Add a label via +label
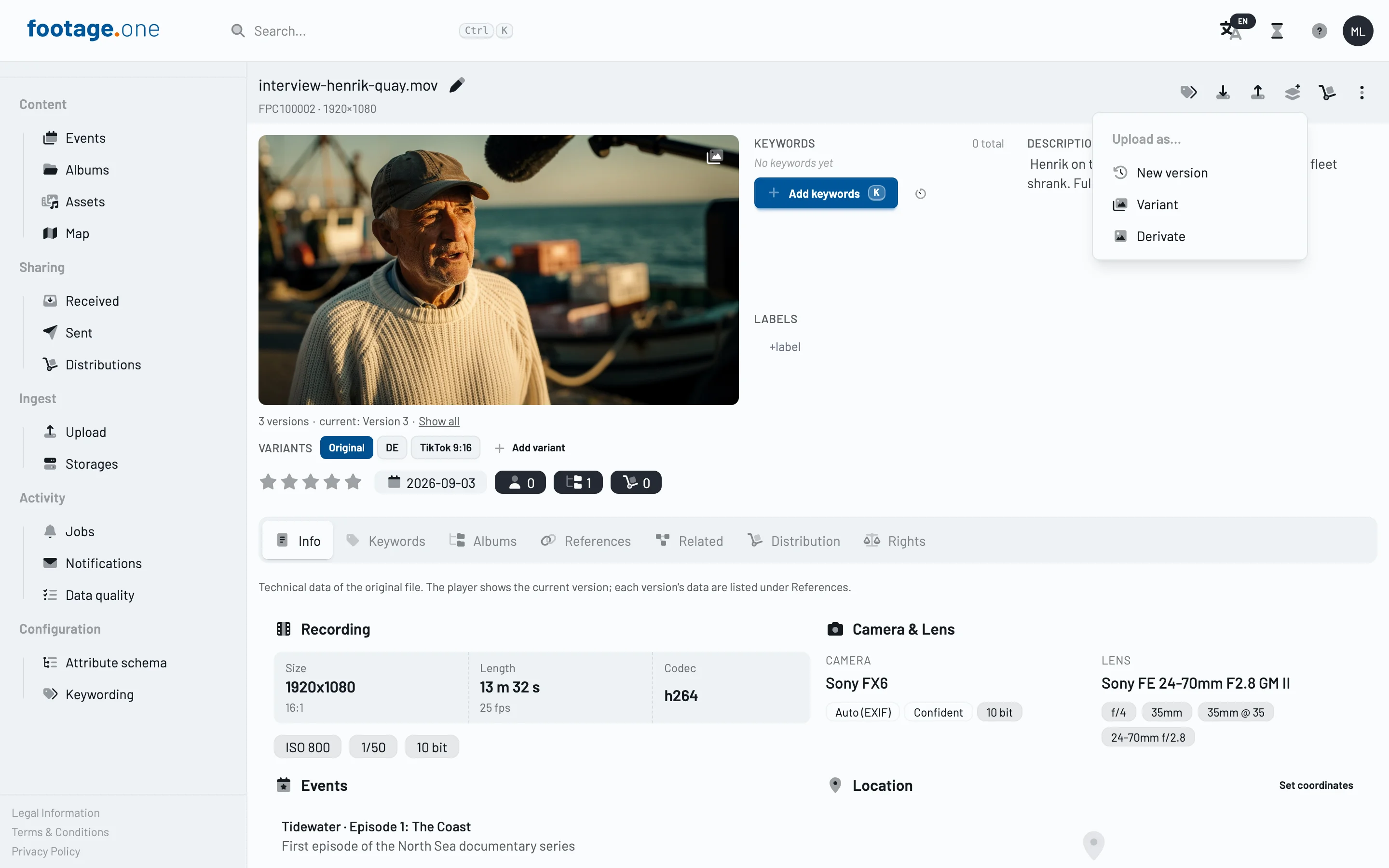Image resolution: width=1389 pixels, height=868 pixels. pos(785,347)
